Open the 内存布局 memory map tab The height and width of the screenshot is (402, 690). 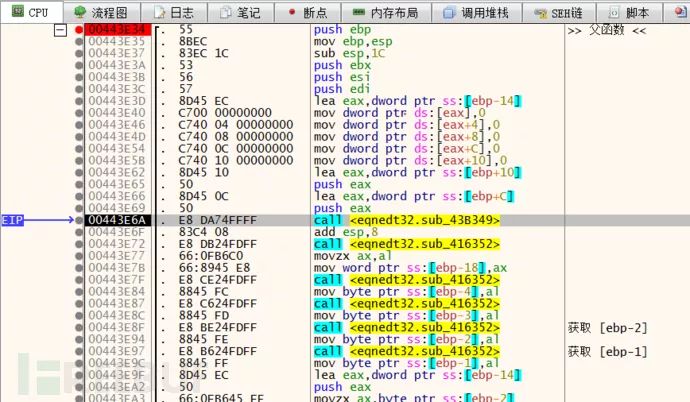(x=386, y=12)
